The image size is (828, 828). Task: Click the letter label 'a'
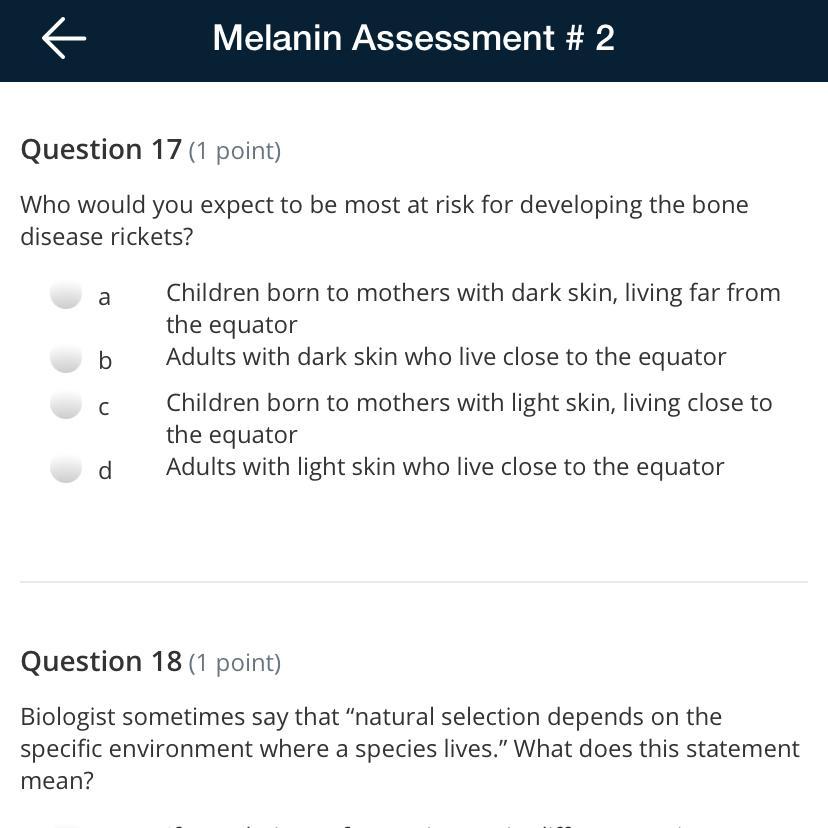(x=104, y=297)
